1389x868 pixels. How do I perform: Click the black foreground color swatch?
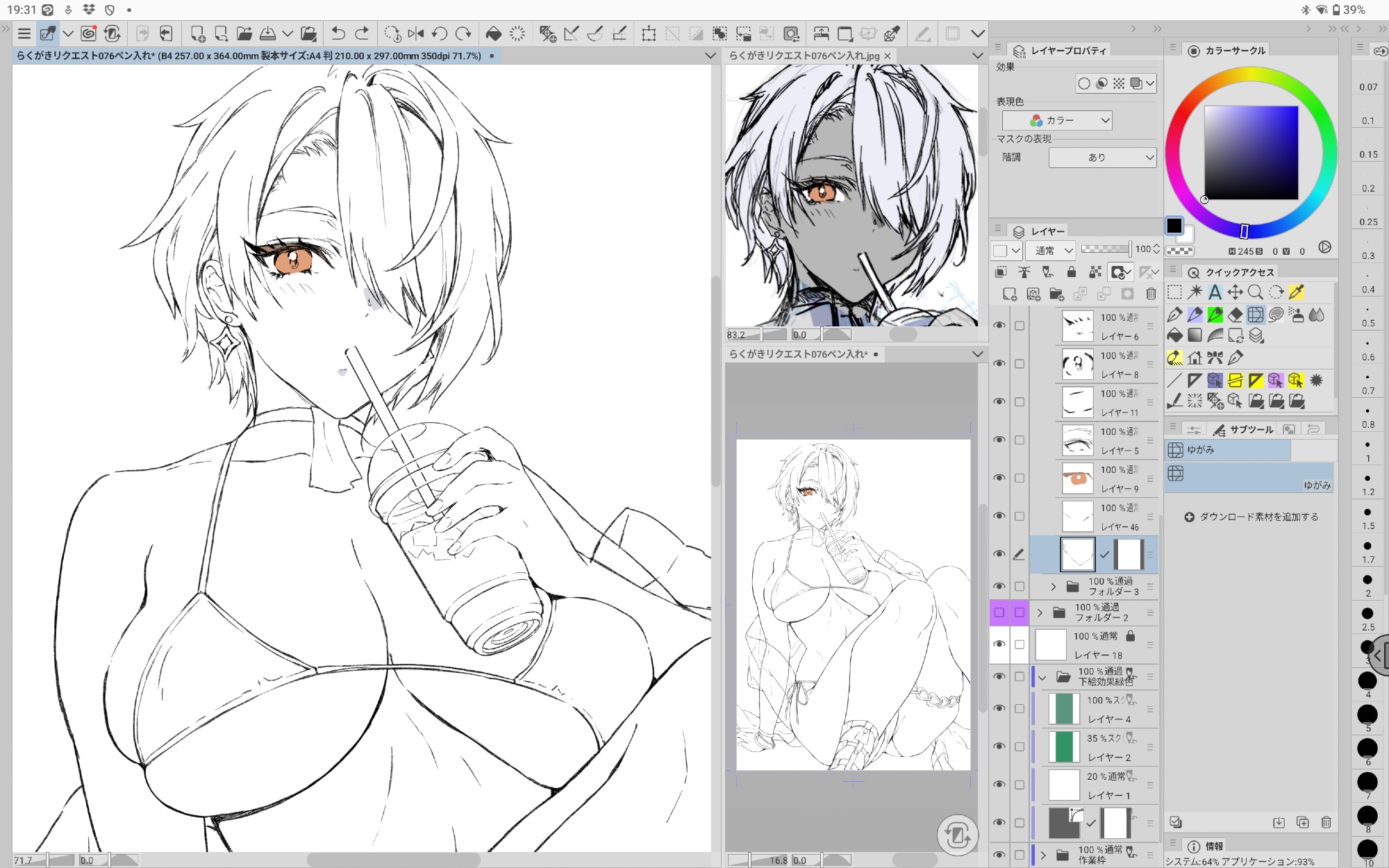tap(1174, 226)
